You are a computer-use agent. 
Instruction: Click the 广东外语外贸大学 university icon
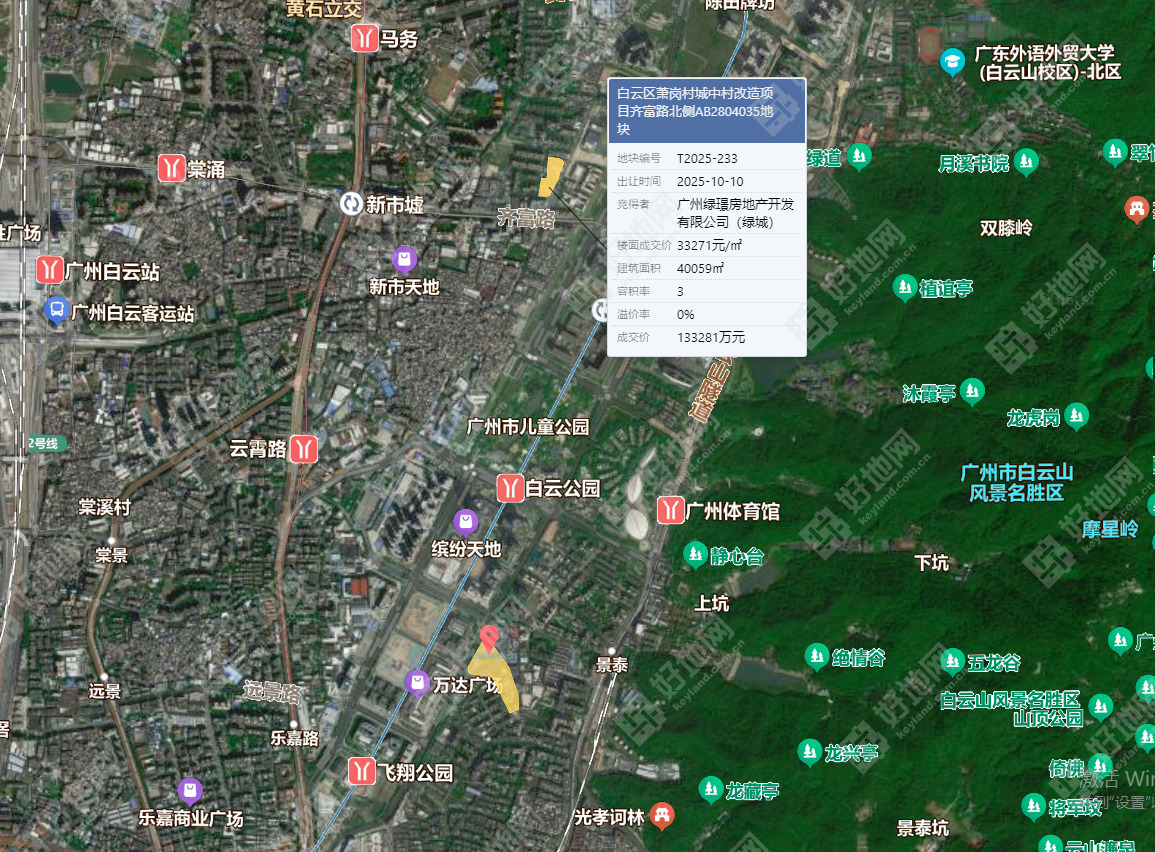(953, 61)
